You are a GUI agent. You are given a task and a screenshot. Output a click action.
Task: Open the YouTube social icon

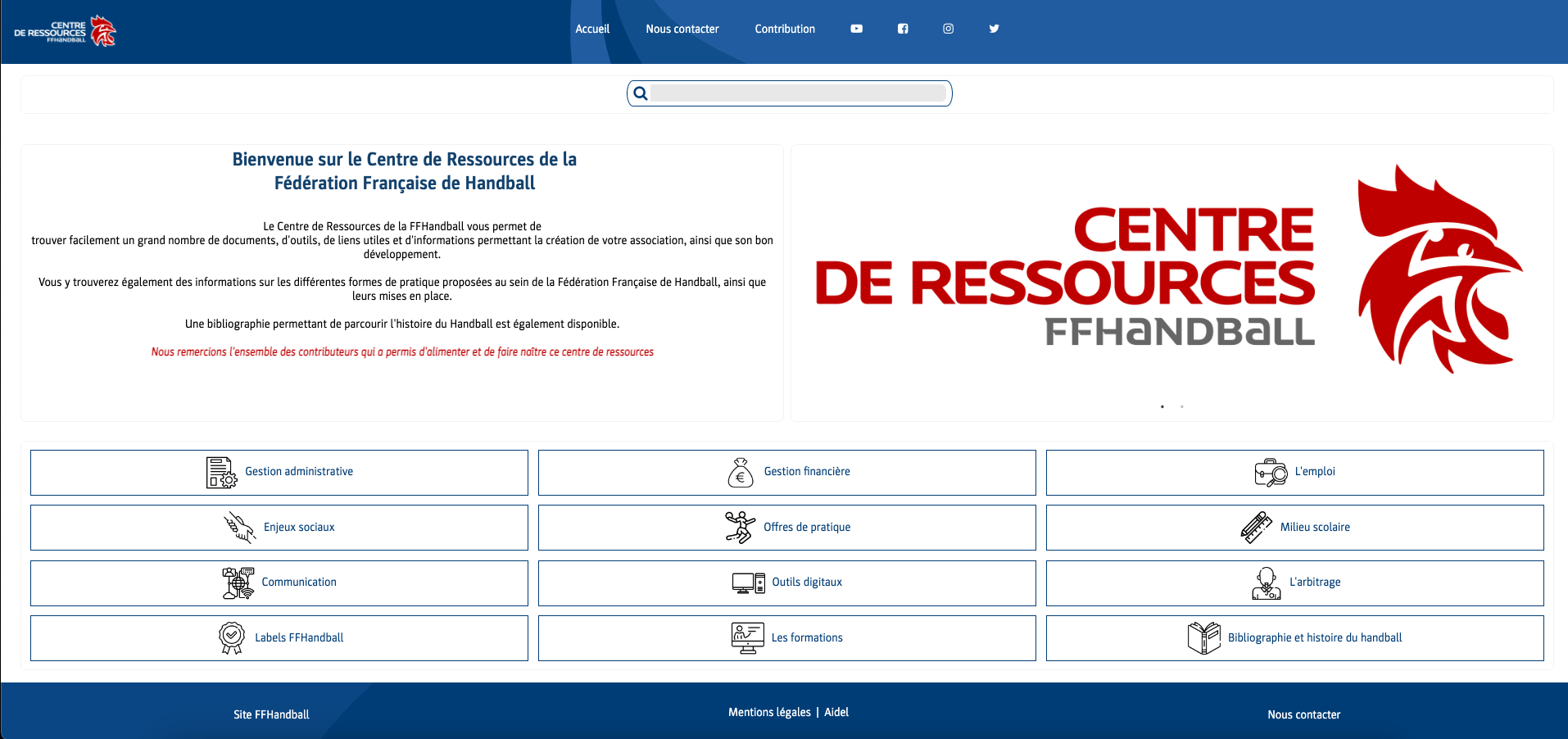856,29
